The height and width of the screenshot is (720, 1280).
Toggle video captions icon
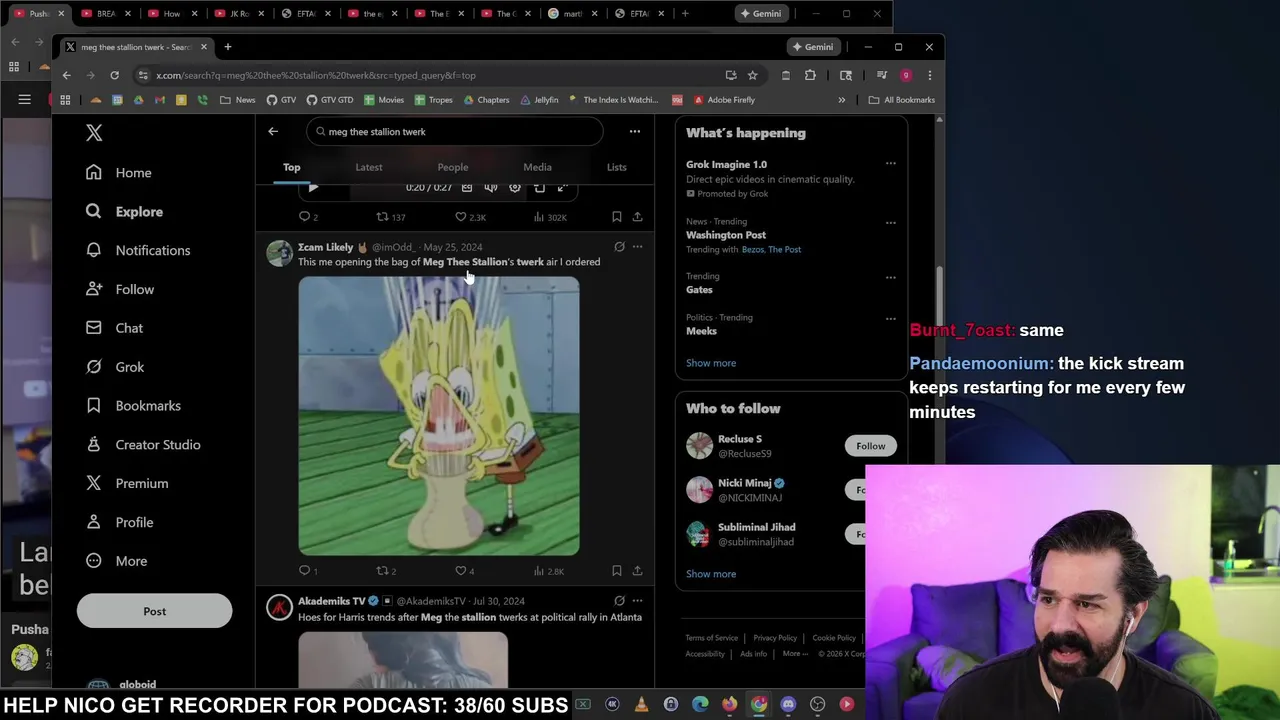point(467,187)
